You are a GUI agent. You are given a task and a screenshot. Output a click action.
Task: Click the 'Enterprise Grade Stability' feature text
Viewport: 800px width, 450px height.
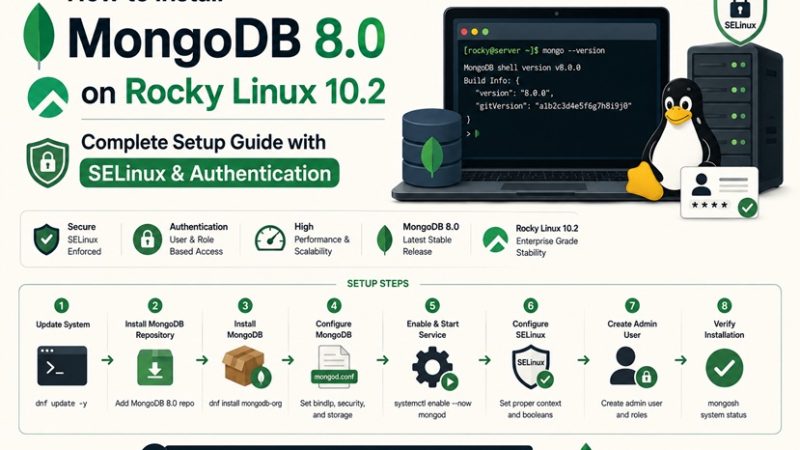pos(546,247)
